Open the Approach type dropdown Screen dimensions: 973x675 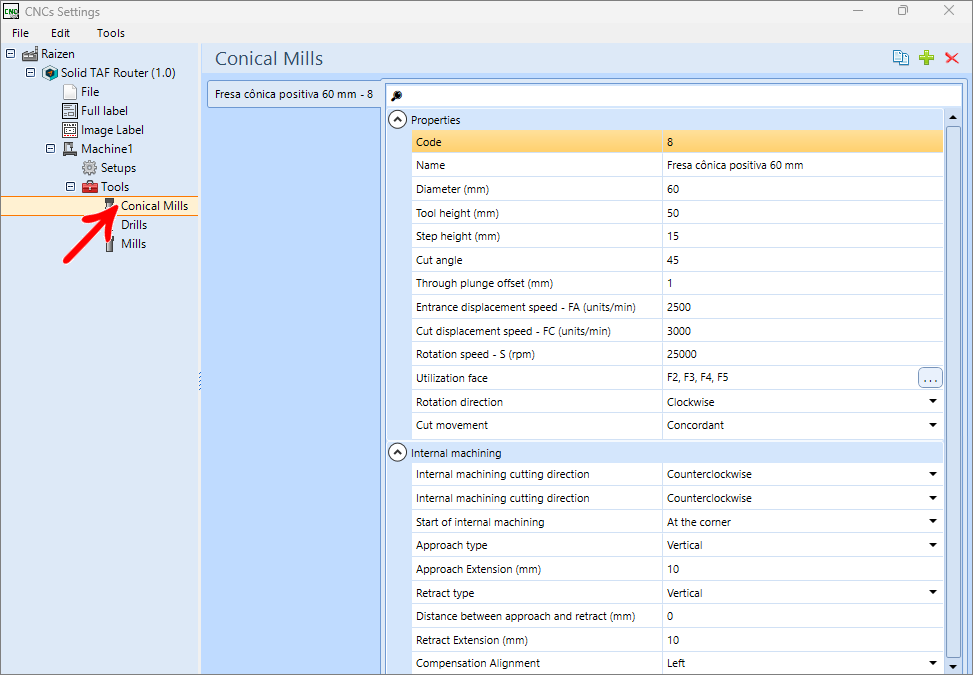tap(933, 545)
